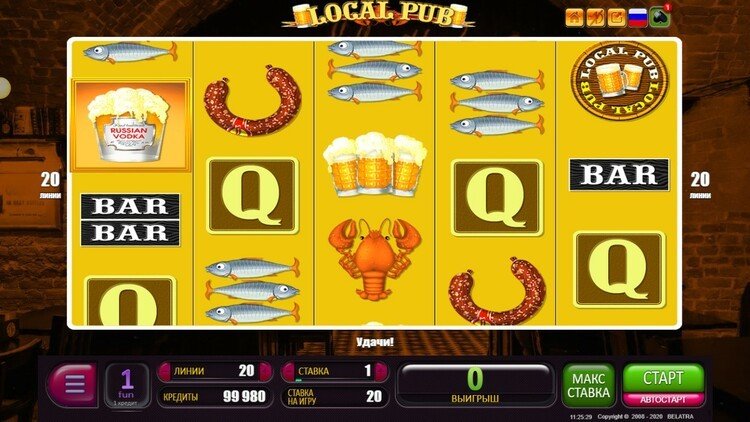Image resolution: width=750 pixels, height=422 pixels.
Task: Increase СТАВКА with right arrow
Action: pyautogui.click(x=381, y=371)
